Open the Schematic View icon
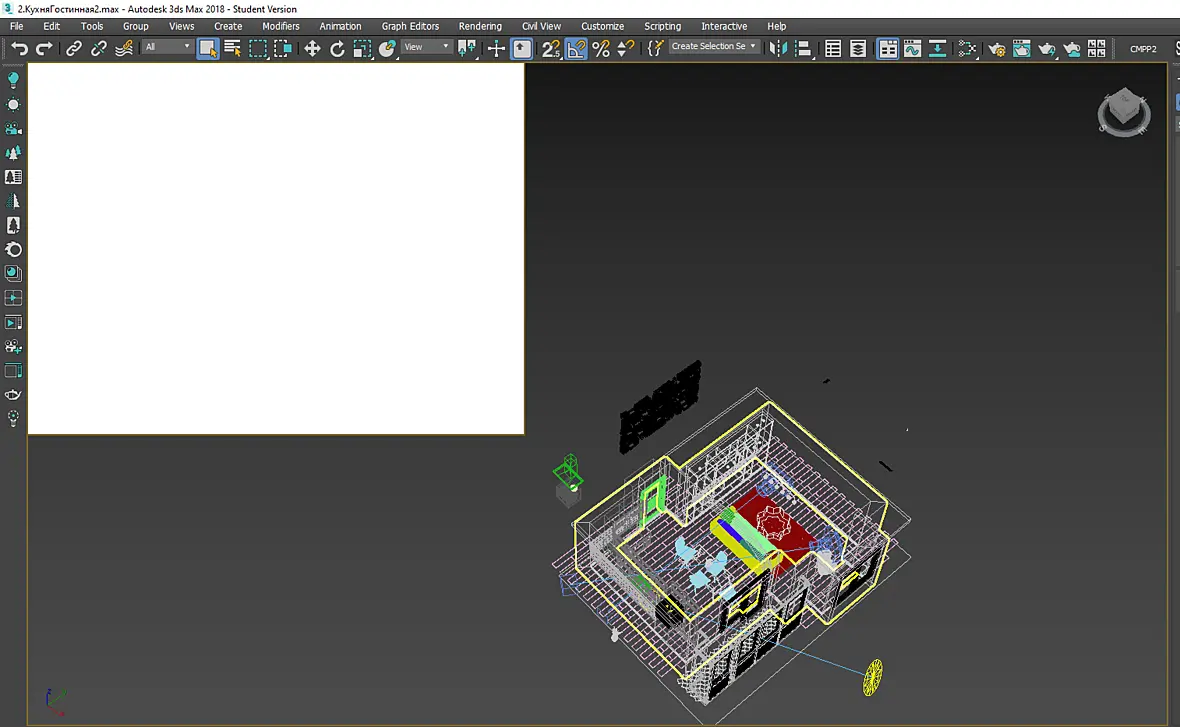This screenshot has width=1180, height=727. [x=938, y=49]
